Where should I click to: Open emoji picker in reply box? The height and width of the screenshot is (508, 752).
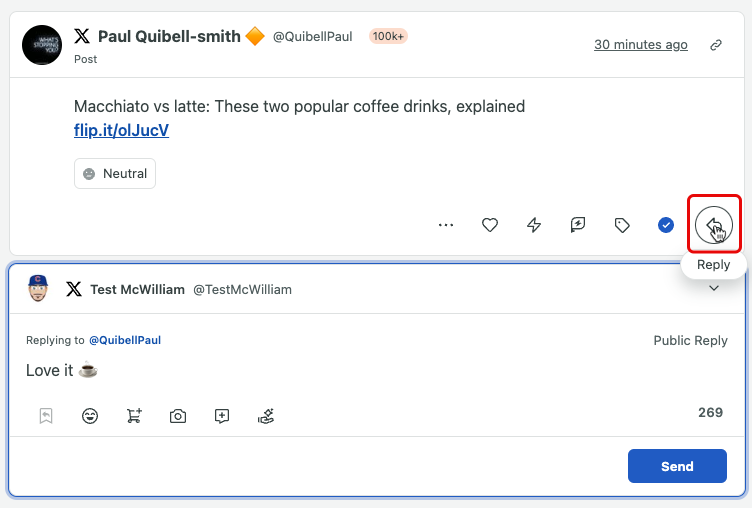(90, 415)
